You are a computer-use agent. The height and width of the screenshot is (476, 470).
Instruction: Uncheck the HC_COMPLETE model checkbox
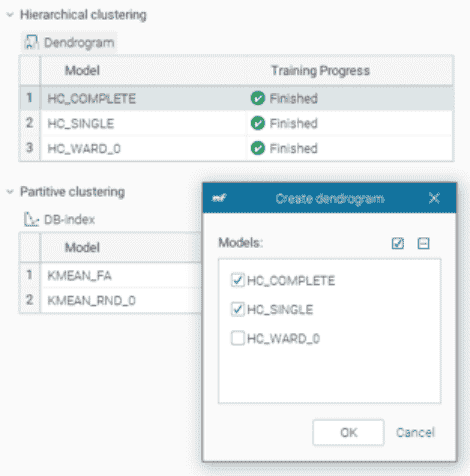(x=238, y=280)
